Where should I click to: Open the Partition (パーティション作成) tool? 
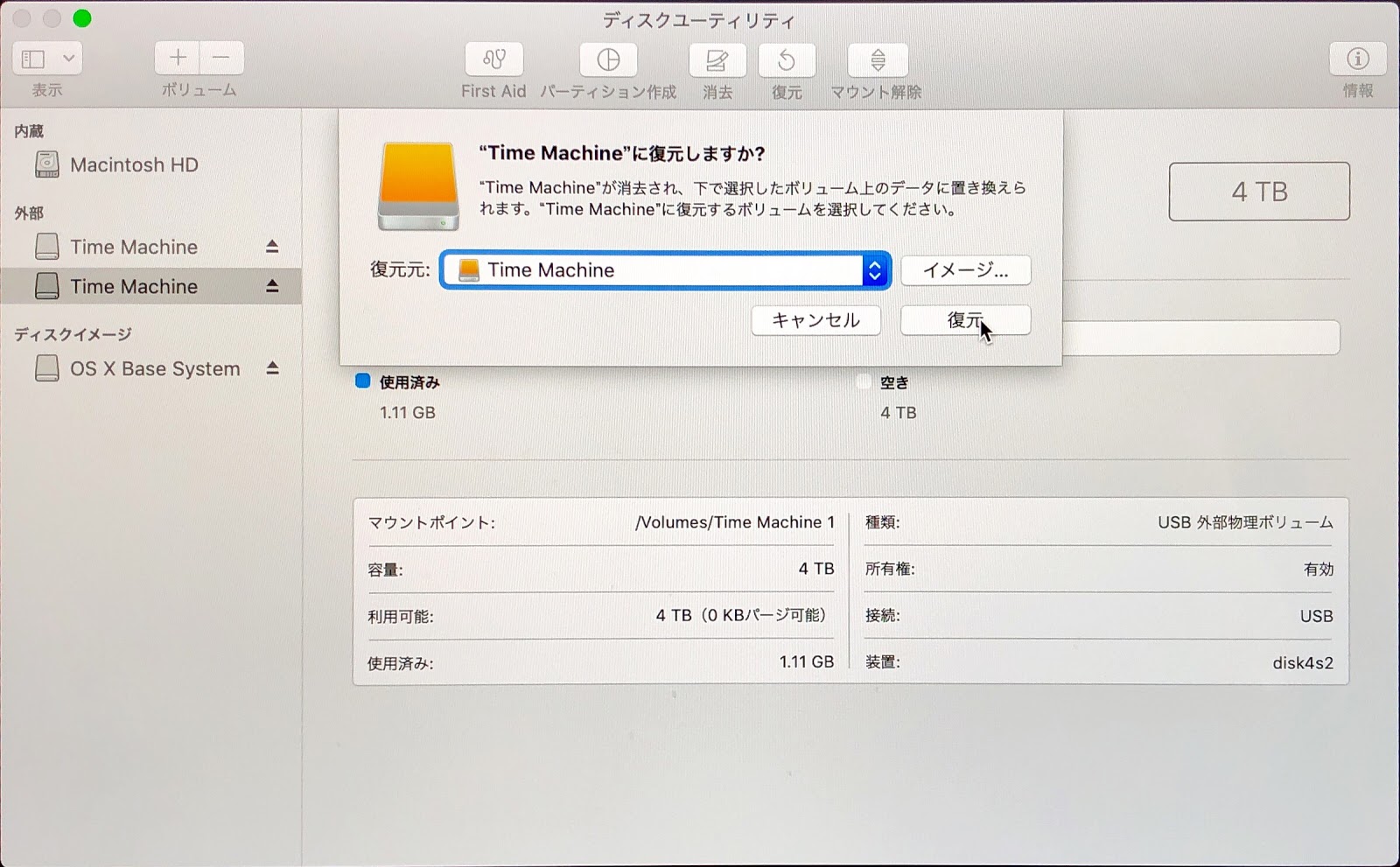(x=608, y=59)
